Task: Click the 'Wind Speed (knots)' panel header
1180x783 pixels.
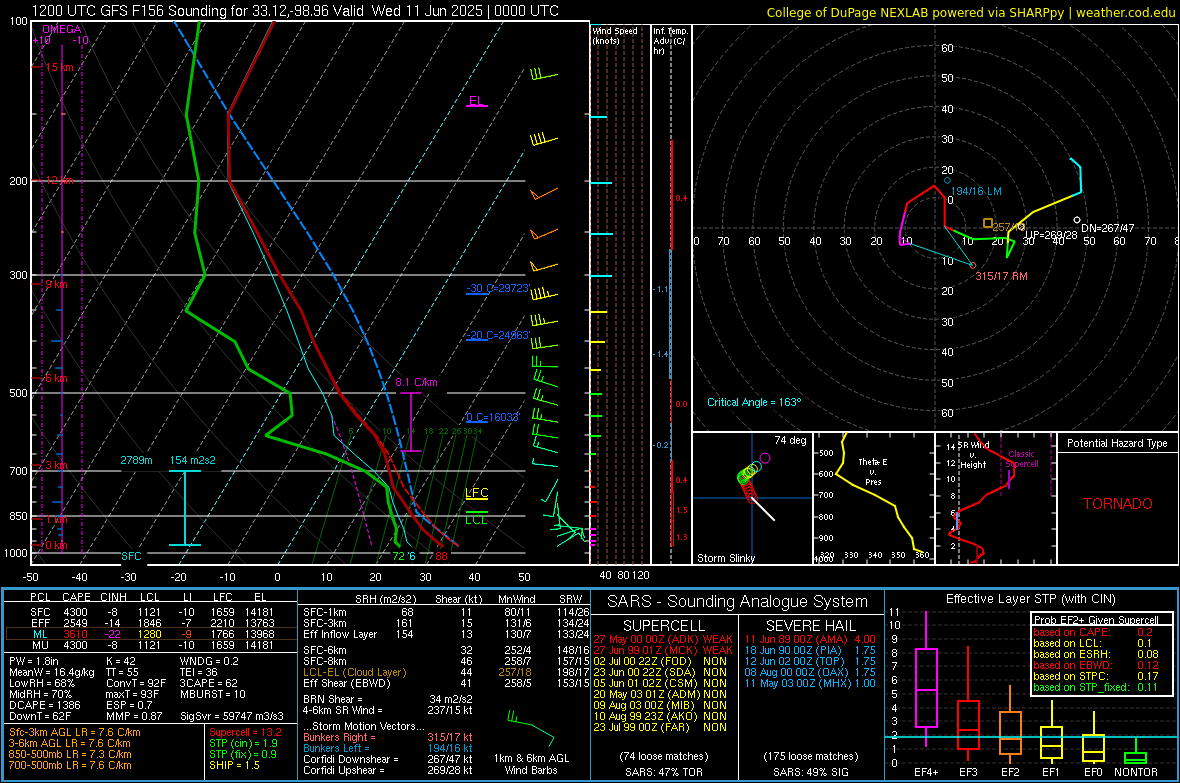Action: pos(615,35)
